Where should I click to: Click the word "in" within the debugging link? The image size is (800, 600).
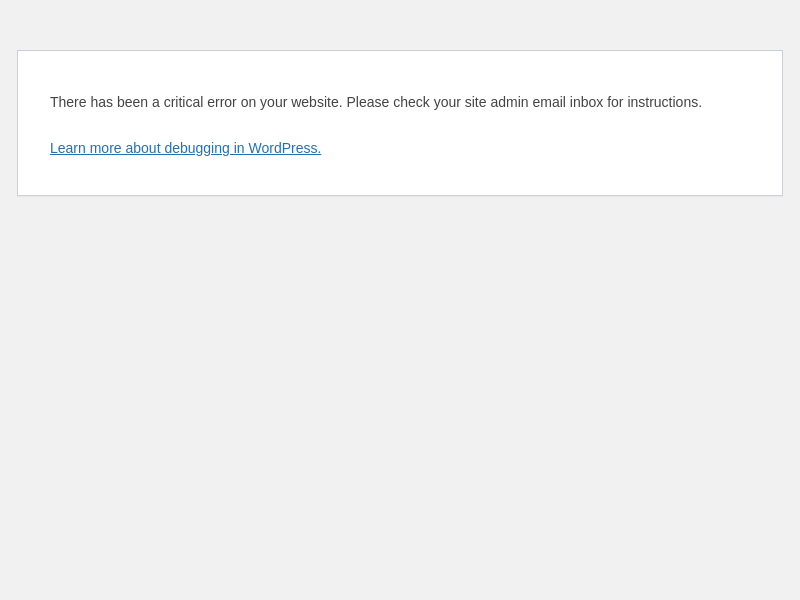pyautogui.click(x=239, y=148)
